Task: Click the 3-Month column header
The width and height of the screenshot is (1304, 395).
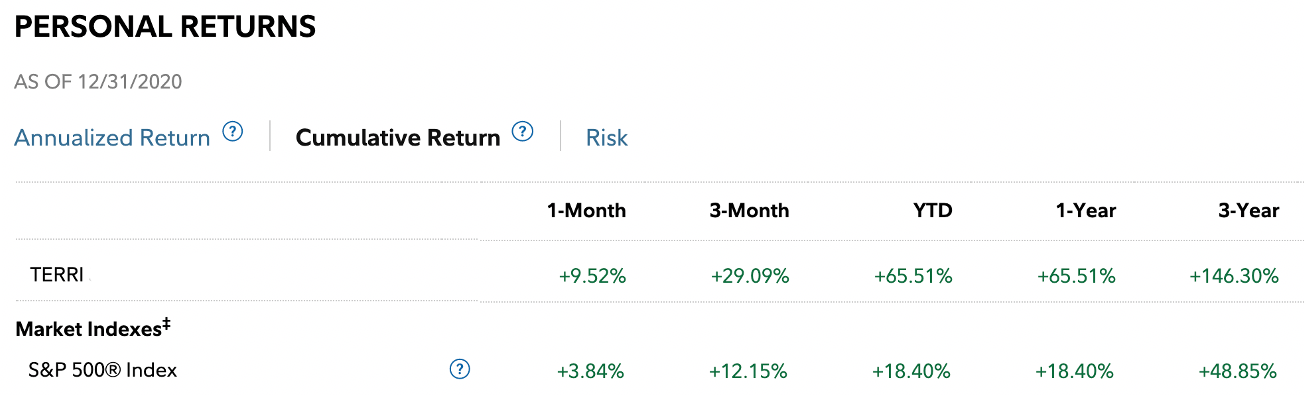Action: (749, 211)
